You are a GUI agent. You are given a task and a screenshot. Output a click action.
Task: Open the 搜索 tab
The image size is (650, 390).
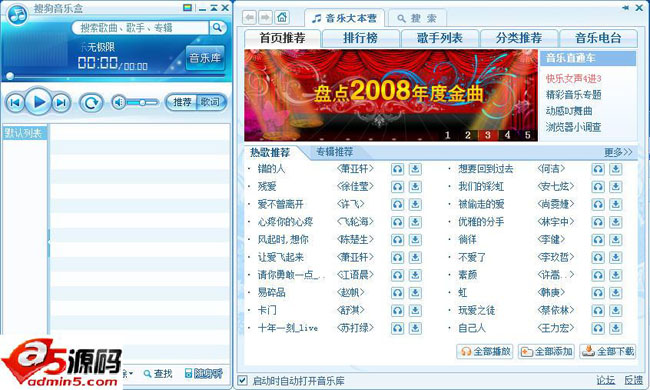coord(417,18)
